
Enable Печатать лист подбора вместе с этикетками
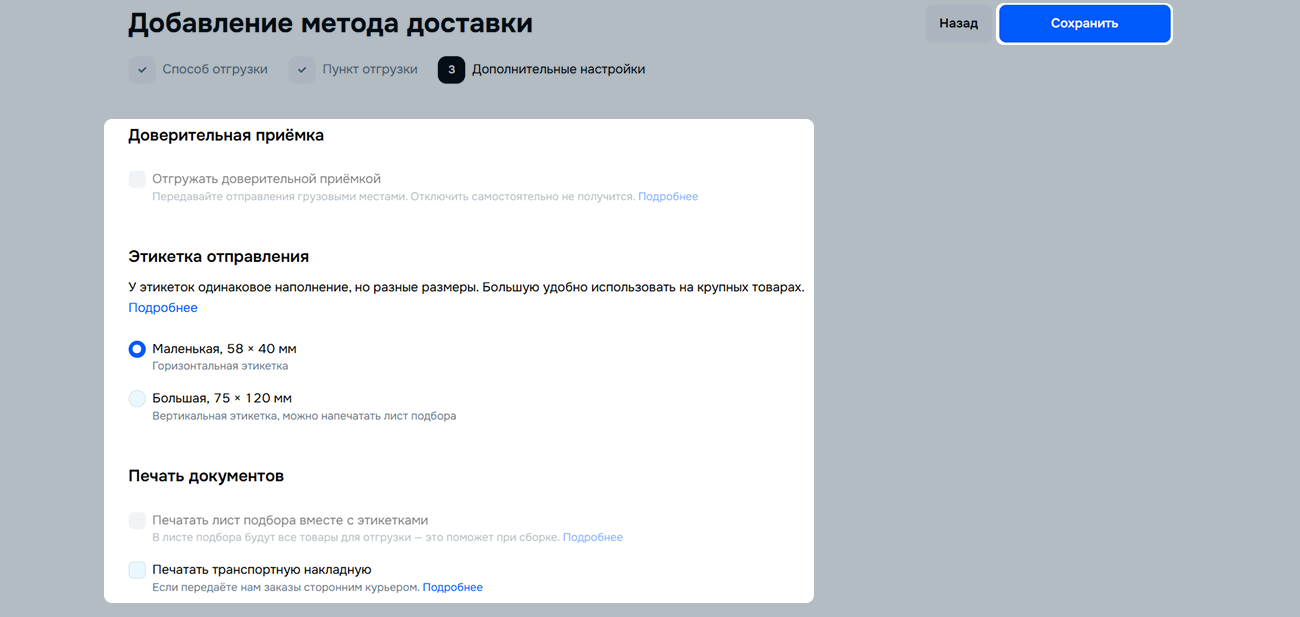(x=138, y=520)
